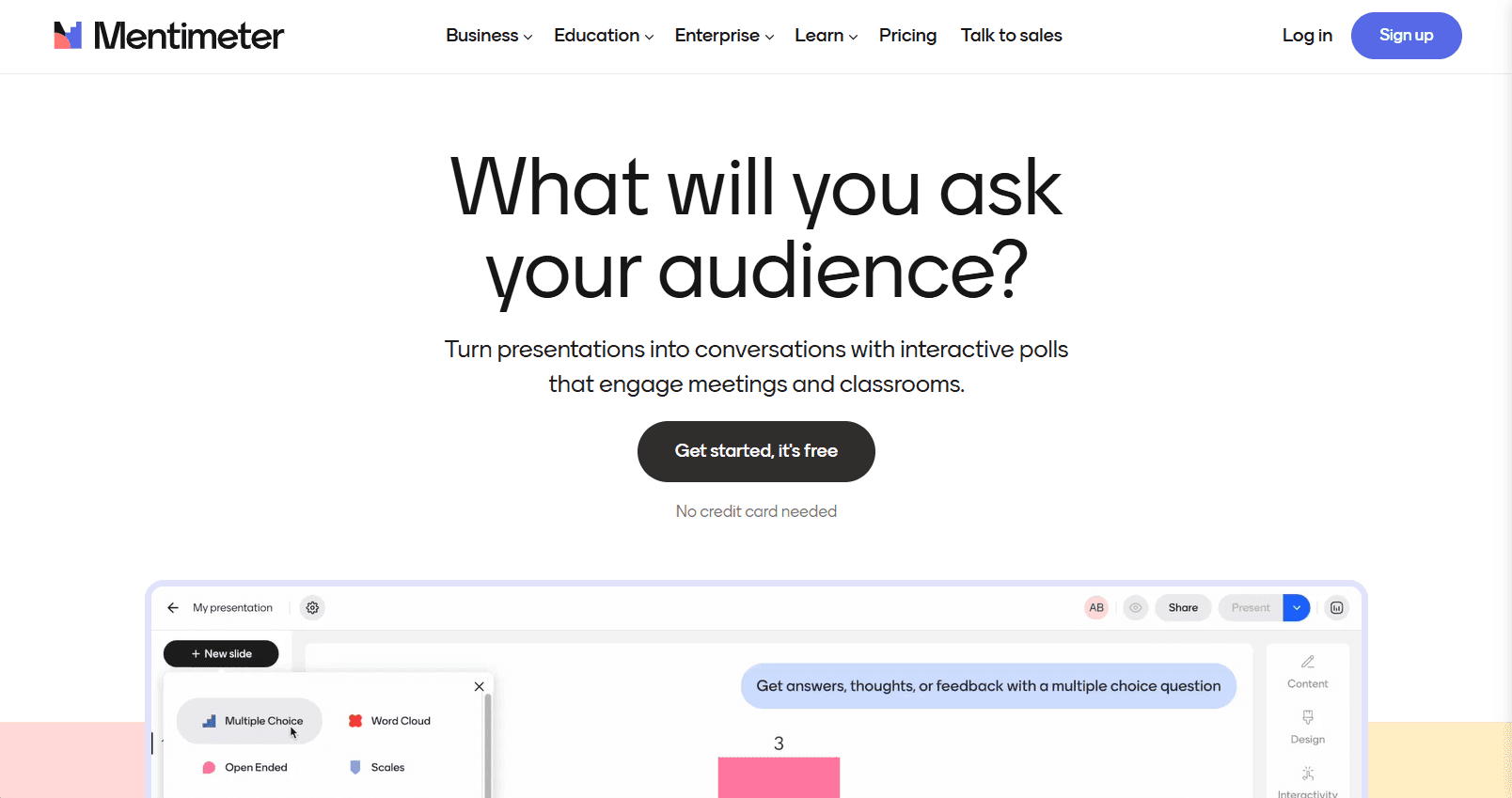Select the Multiple Choice slide type
1512x798 pixels.
coord(249,721)
